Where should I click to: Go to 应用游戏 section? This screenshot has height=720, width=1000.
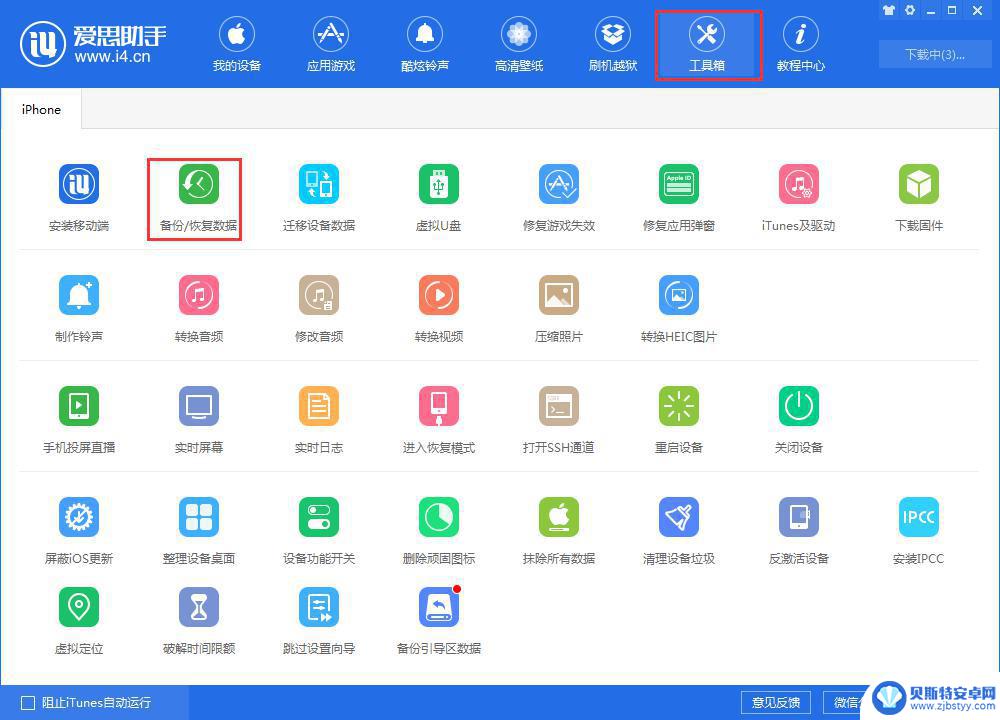pyautogui.click(x=330, y=45)
